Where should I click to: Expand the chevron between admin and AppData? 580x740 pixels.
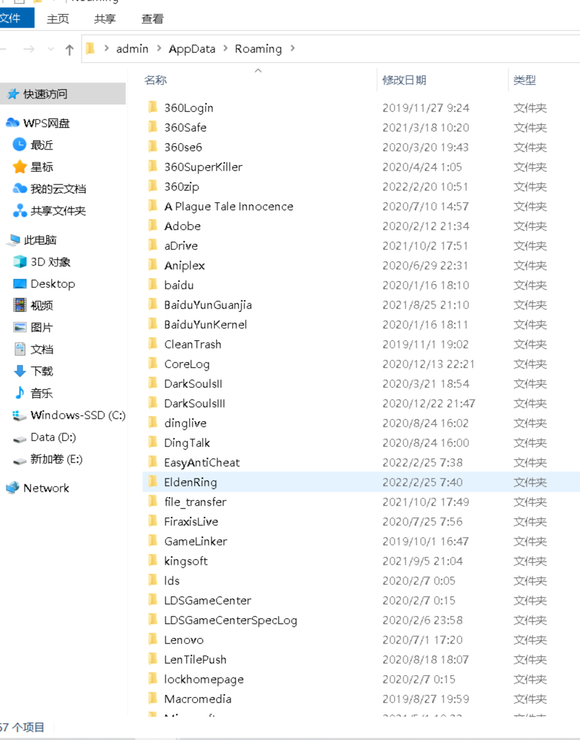tap(159, 48)
